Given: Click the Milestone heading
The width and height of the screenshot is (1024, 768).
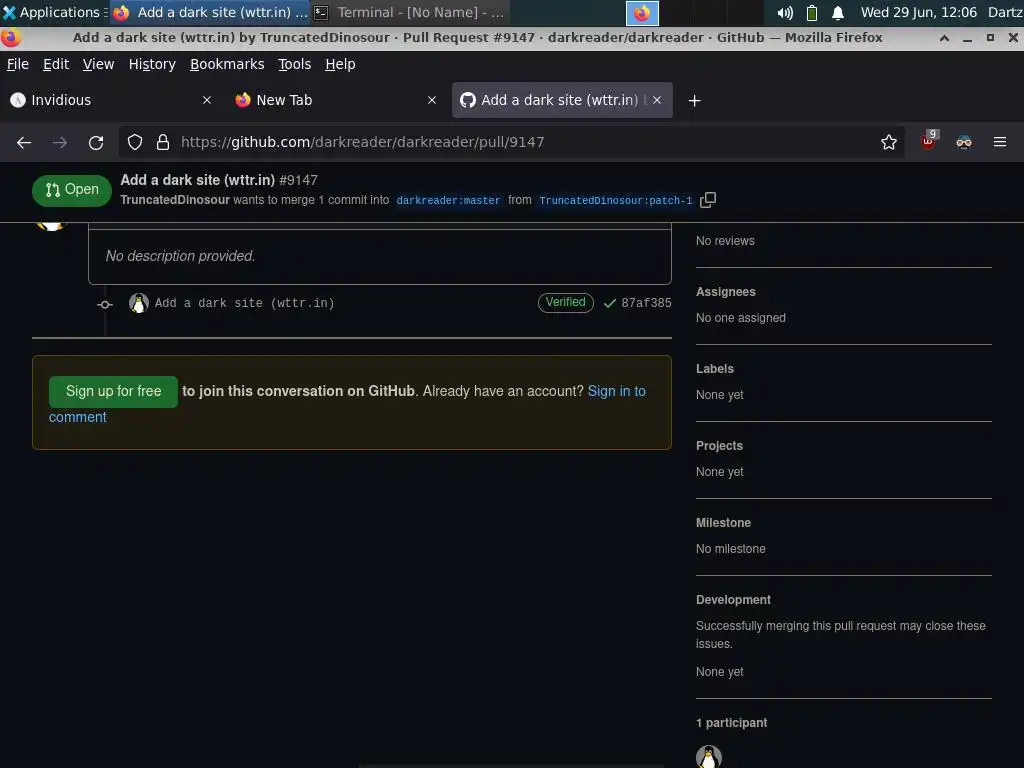Looking at the screenshot, I should [724, 523].
